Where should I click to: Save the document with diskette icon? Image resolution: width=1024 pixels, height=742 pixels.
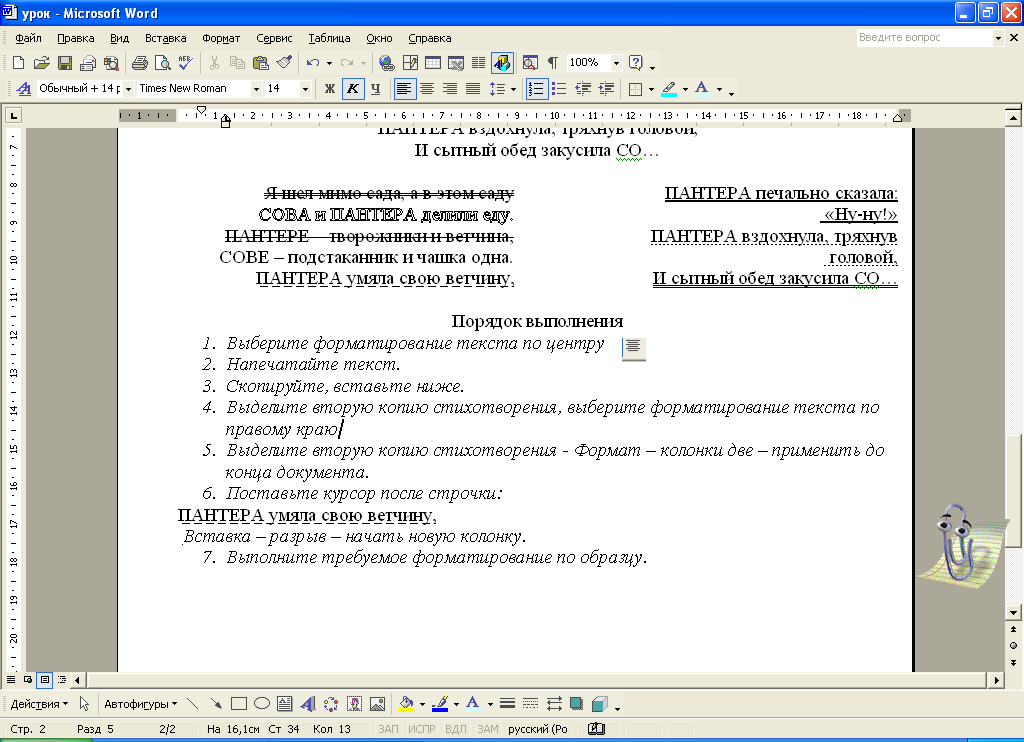point(65,63)
